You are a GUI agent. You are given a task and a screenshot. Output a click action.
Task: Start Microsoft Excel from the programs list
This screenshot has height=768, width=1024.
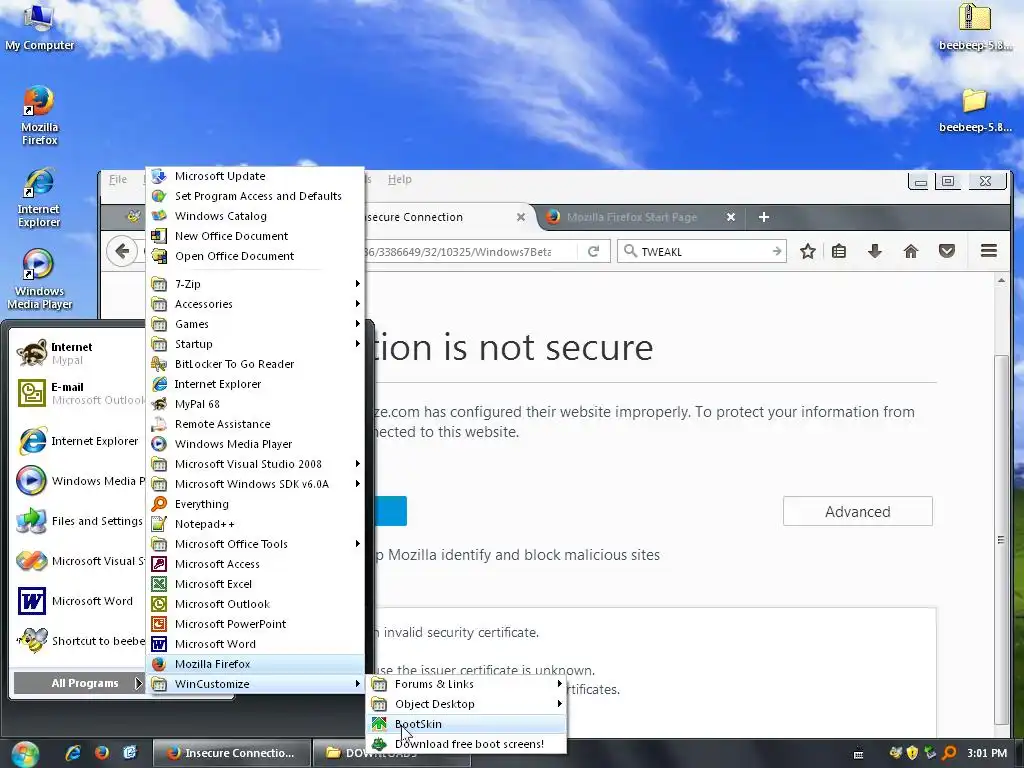point(255,584)
